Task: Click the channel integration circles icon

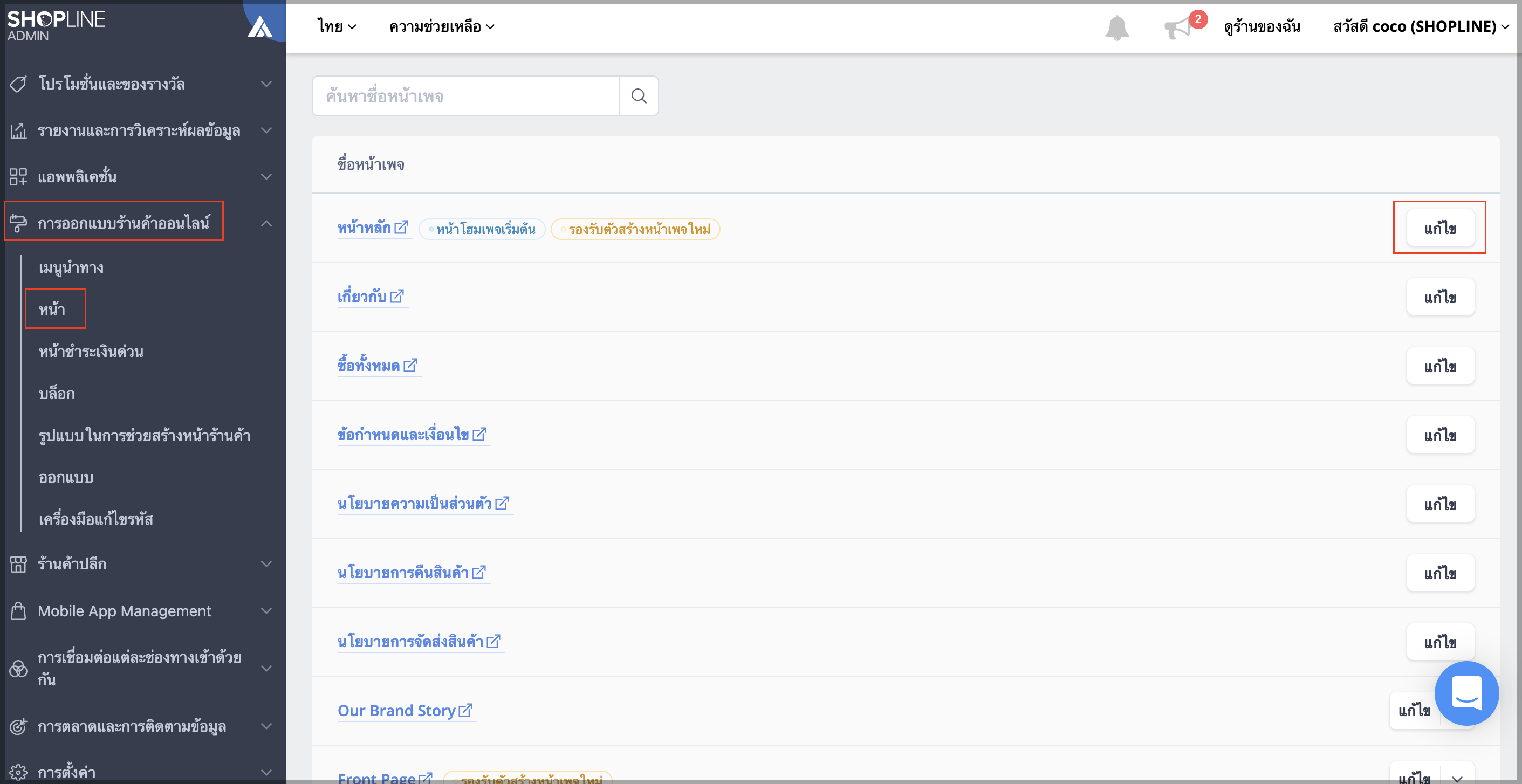Action: pyautogui.click(x=18, y=669)
